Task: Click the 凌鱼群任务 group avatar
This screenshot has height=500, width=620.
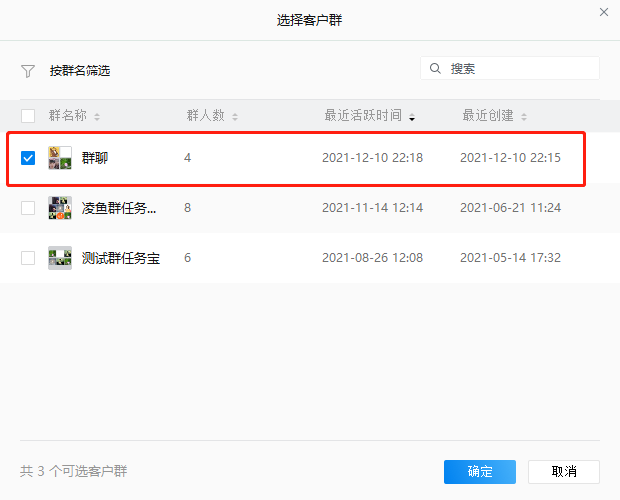Action: click(x=60, y=208)
